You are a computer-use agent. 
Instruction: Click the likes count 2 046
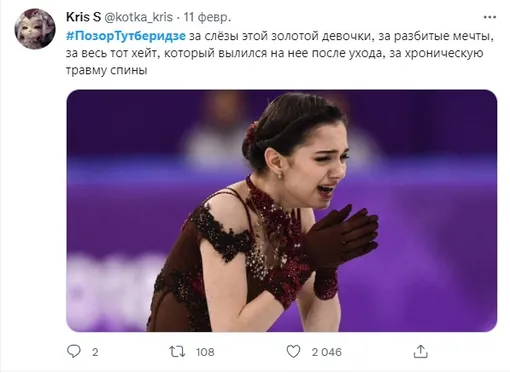pyautogui.click(x=327, y=352)
